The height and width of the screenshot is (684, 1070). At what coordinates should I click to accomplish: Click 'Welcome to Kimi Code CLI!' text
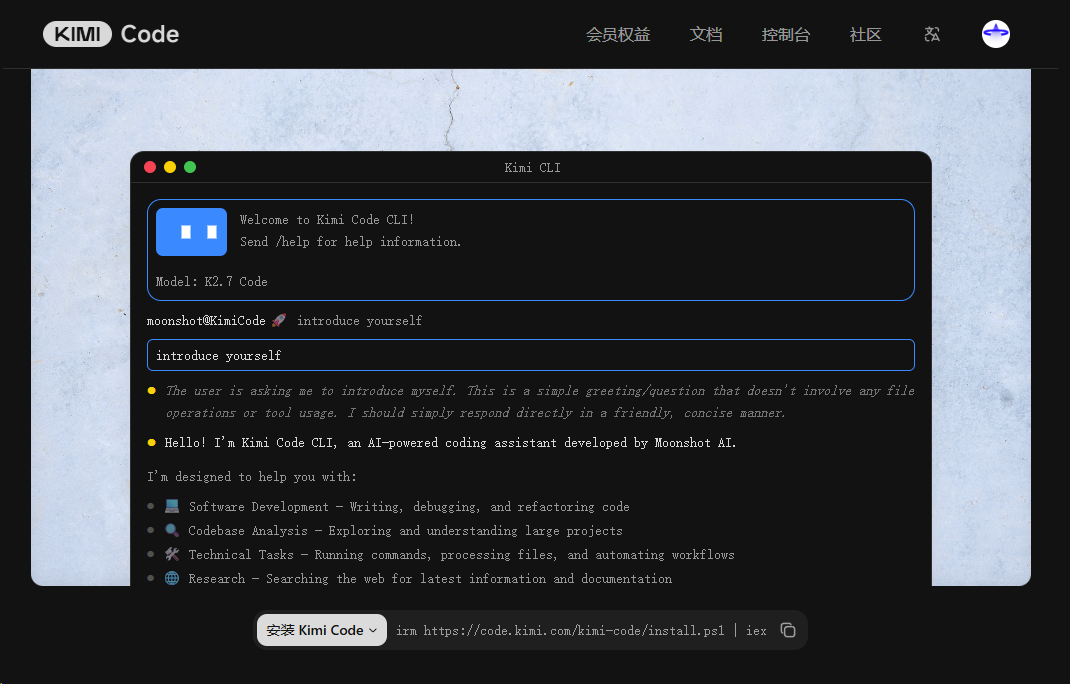tap(327, 220)
